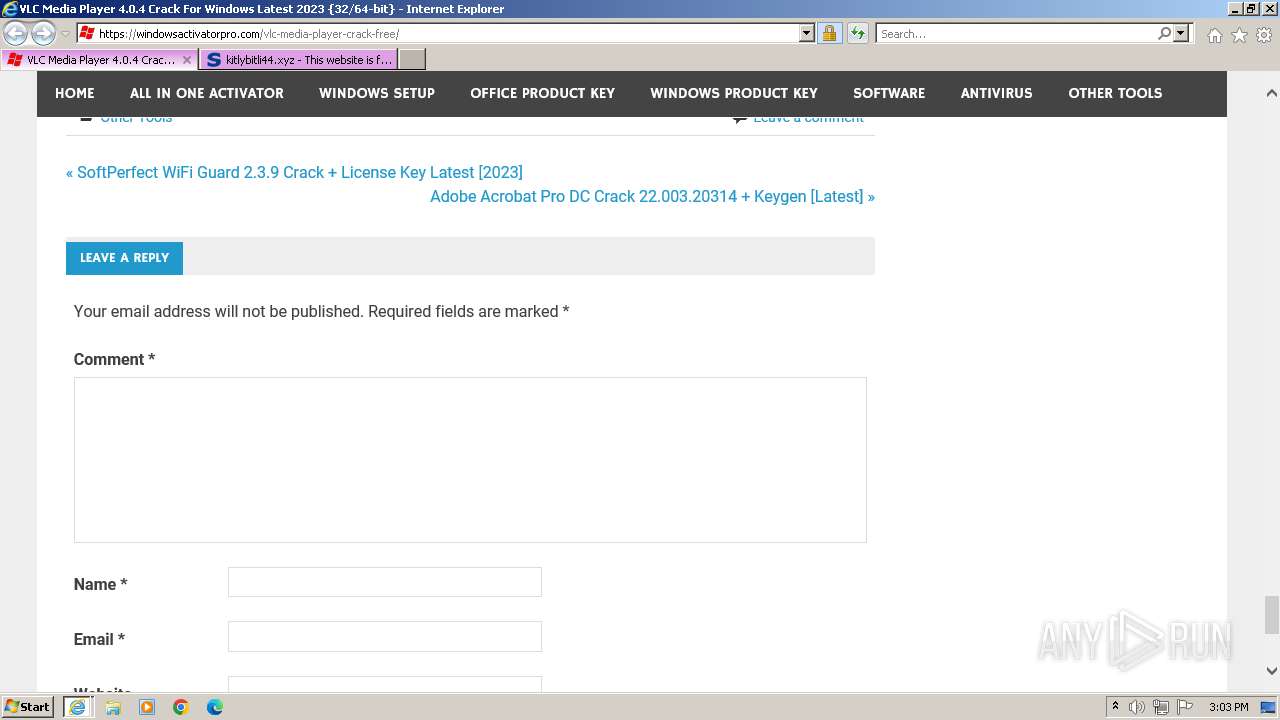Open the Tools gear icon
Viewport: 1280px width, 720px height.
click(1264, 35)
